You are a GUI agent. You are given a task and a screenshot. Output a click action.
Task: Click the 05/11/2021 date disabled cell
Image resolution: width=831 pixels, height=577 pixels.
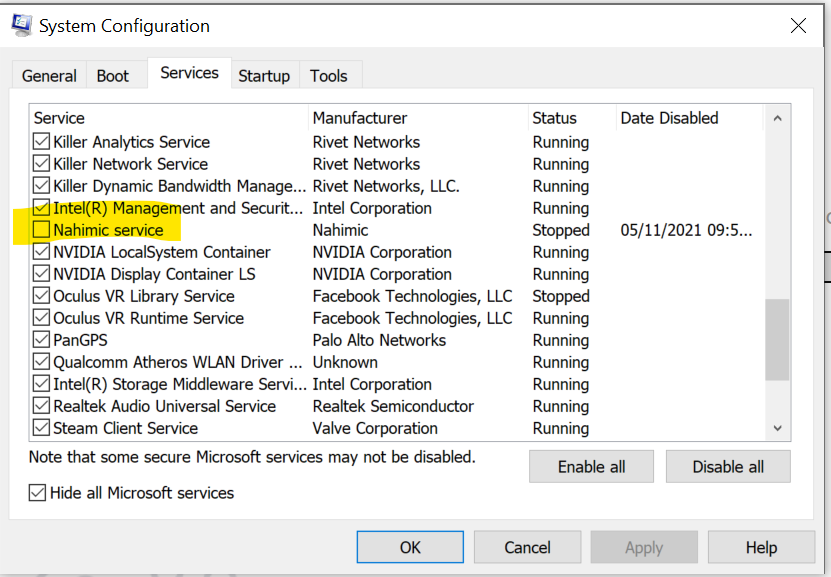tap(686, 230)
